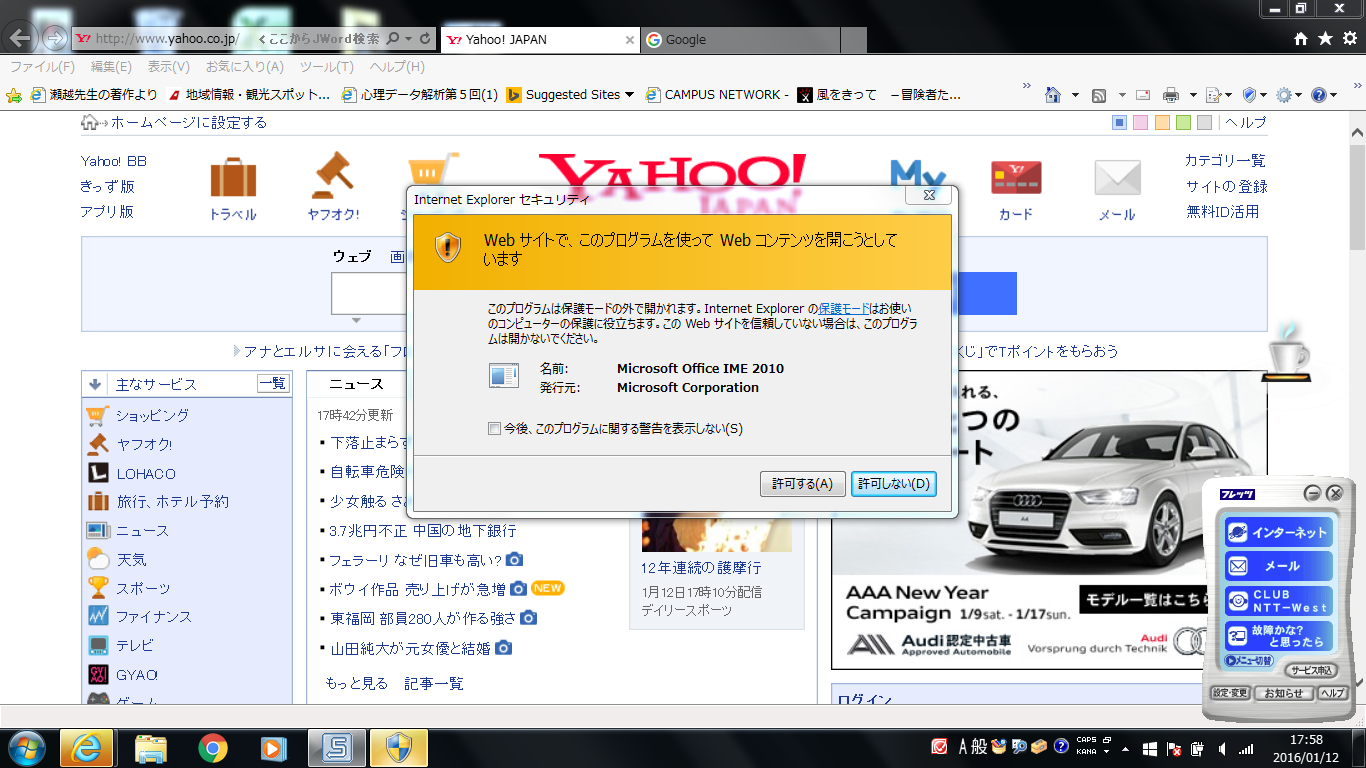Open CAMPUS NETWORK favorites bar bookmark
1366x768 pixels.
pos(718,95)
